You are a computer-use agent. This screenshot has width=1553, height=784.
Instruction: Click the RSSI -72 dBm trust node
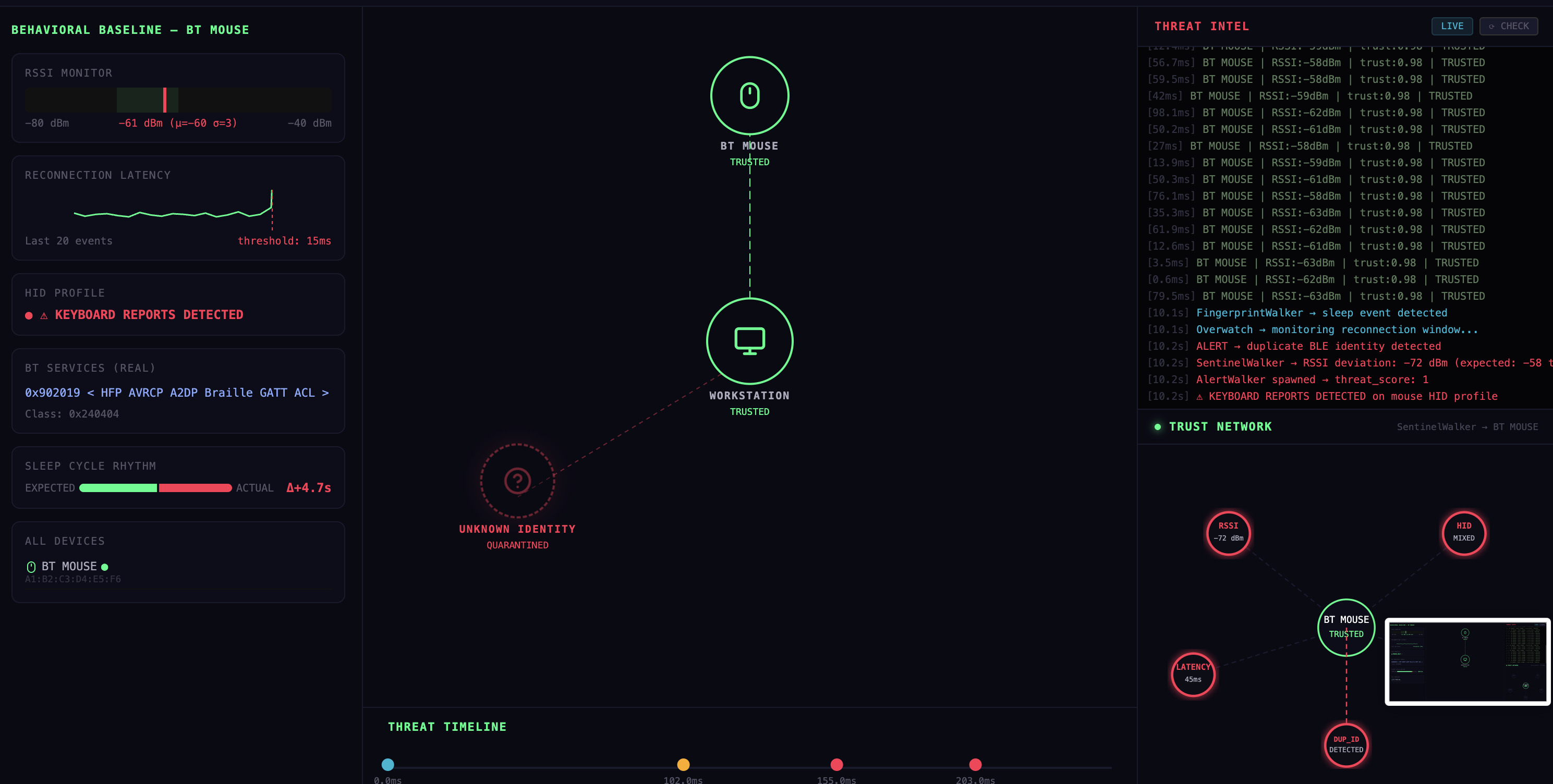point(1228,533)
